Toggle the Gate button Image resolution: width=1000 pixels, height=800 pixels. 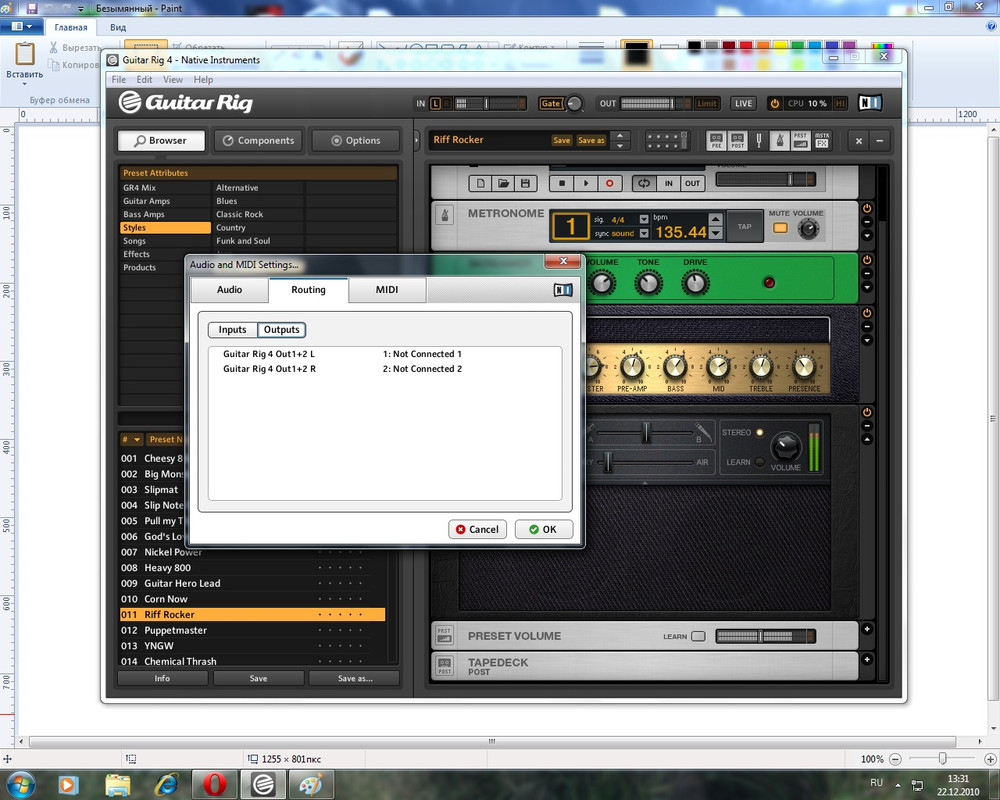pos(550,103)
